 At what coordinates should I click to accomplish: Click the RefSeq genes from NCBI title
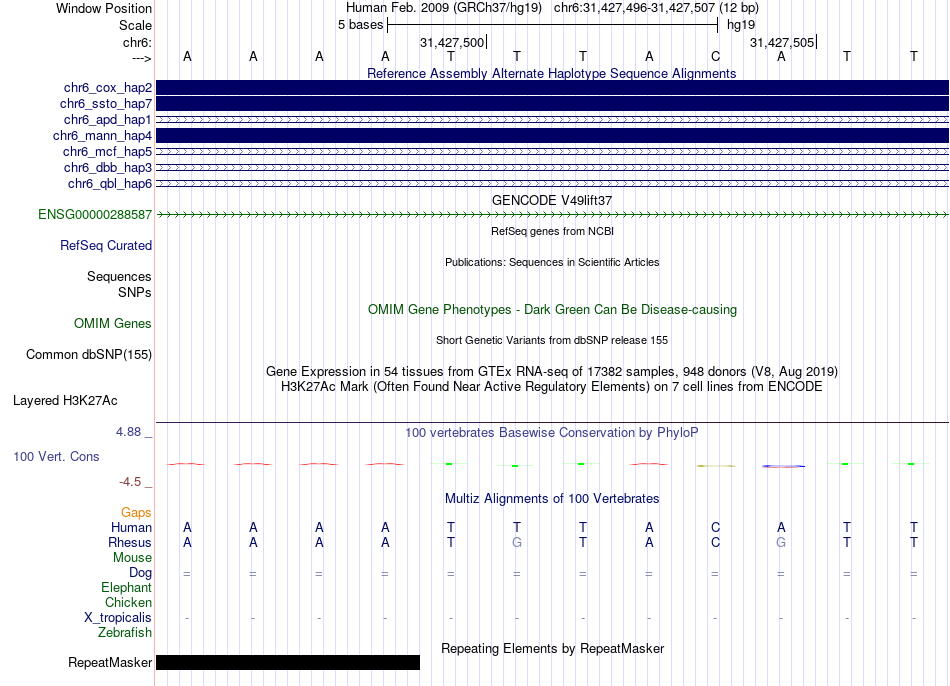click(553, 231)
